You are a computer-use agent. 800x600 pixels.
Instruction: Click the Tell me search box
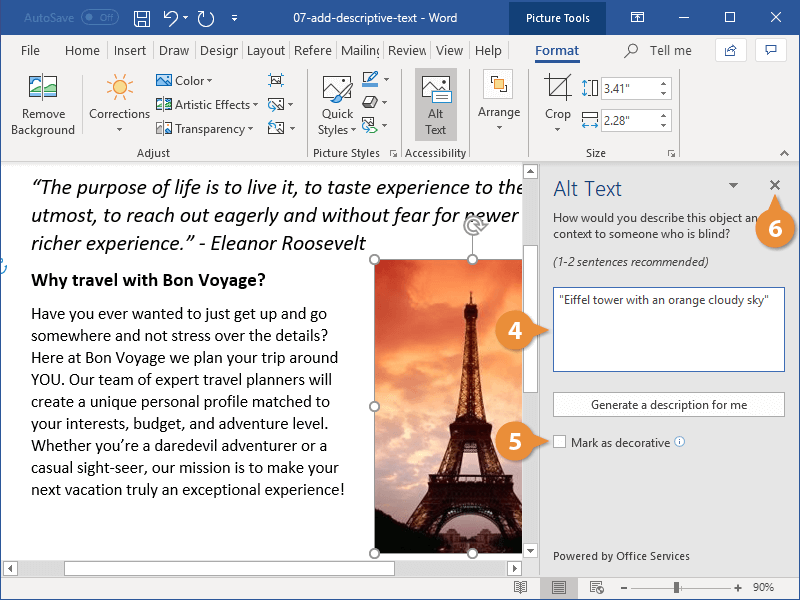(x=659, y=51)
